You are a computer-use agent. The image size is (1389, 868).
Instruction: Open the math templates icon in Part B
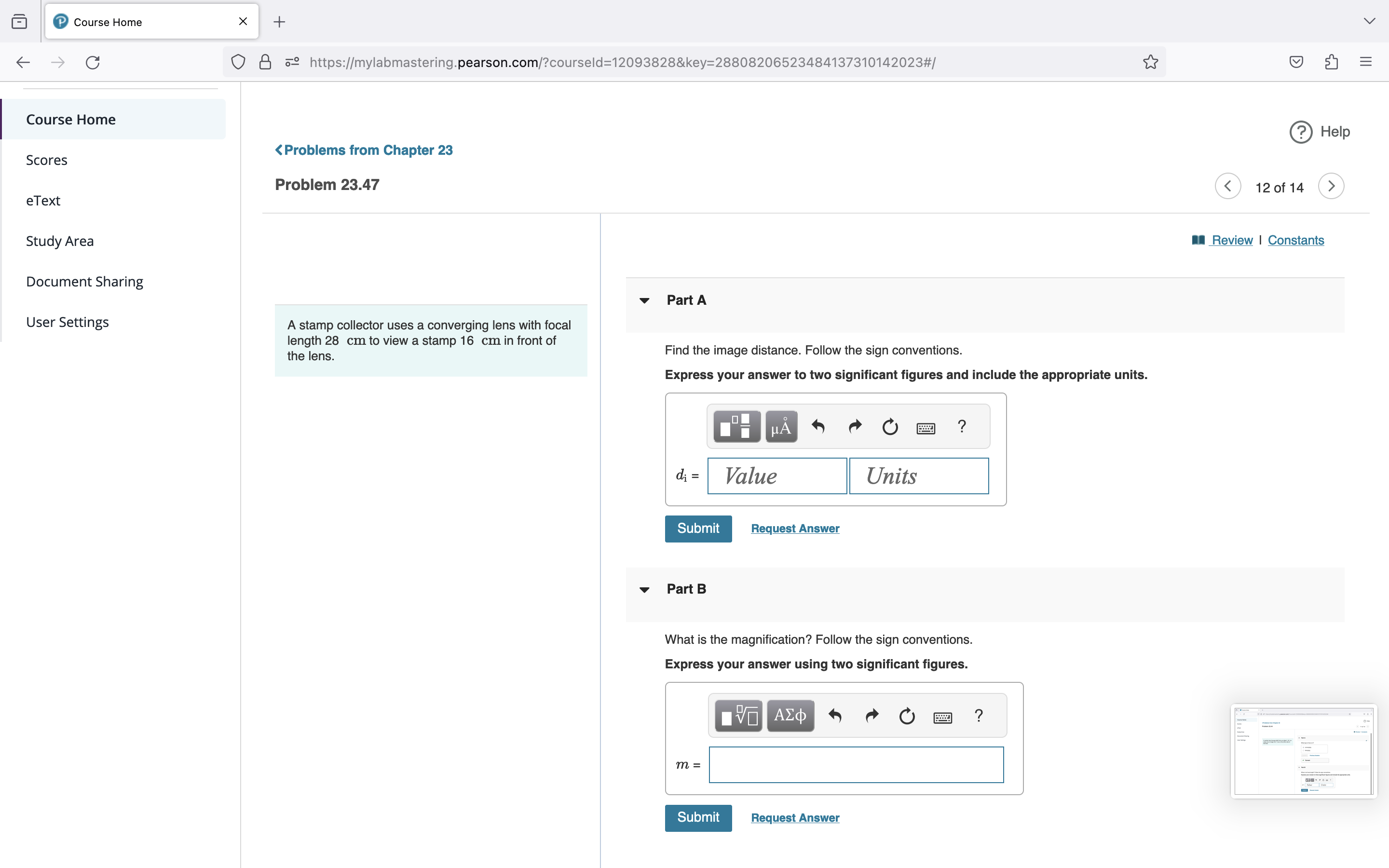tap(737, 715)
